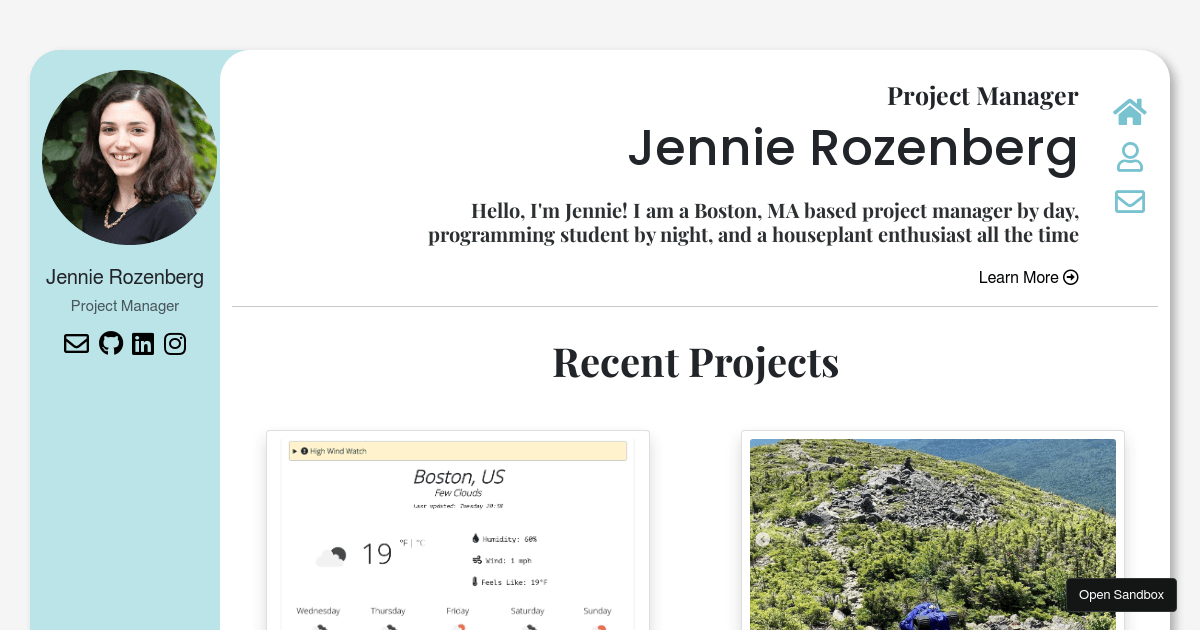Click the Home icon in the right navigation
This screenshot has width=1200, height=630.
tap(1129, 111)
